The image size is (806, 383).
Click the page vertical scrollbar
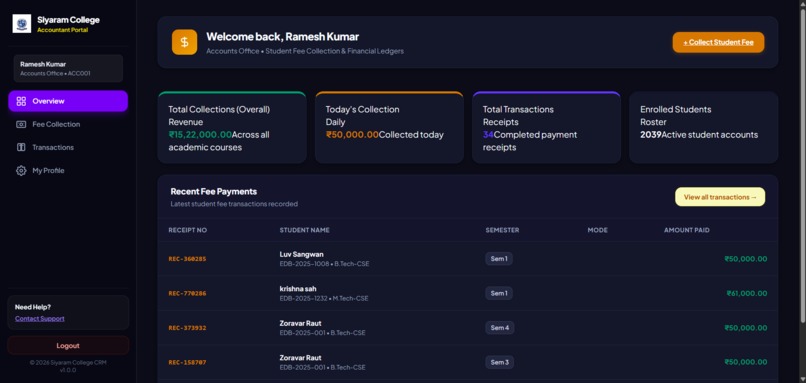click(802, 167)
